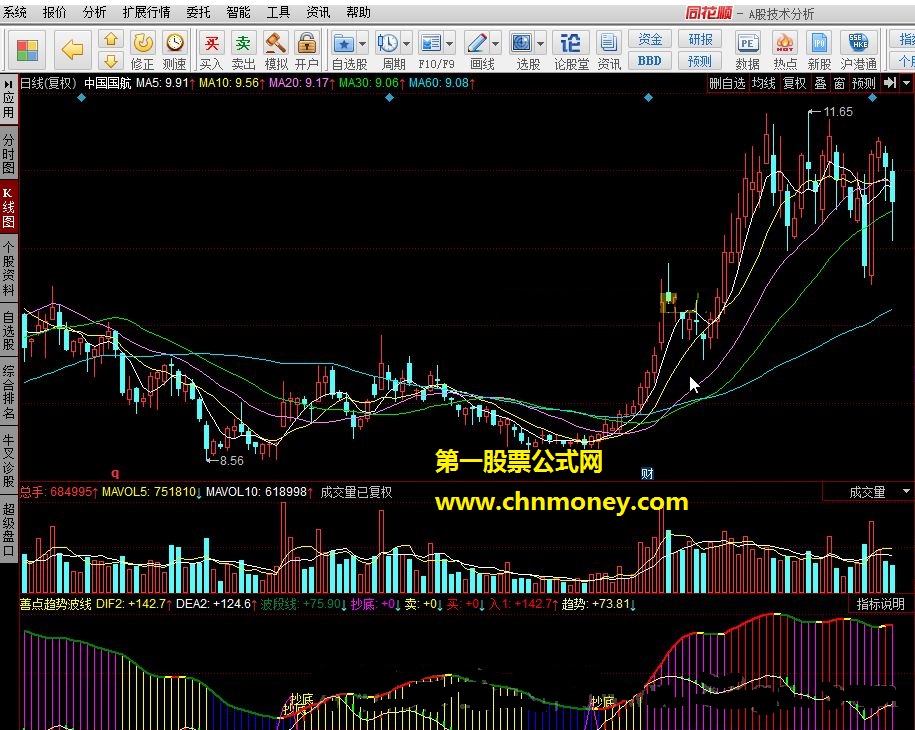Viewport: 915px width, 730px height.
Task: Click the 日线(复权) period label
Action: (48, 83)
